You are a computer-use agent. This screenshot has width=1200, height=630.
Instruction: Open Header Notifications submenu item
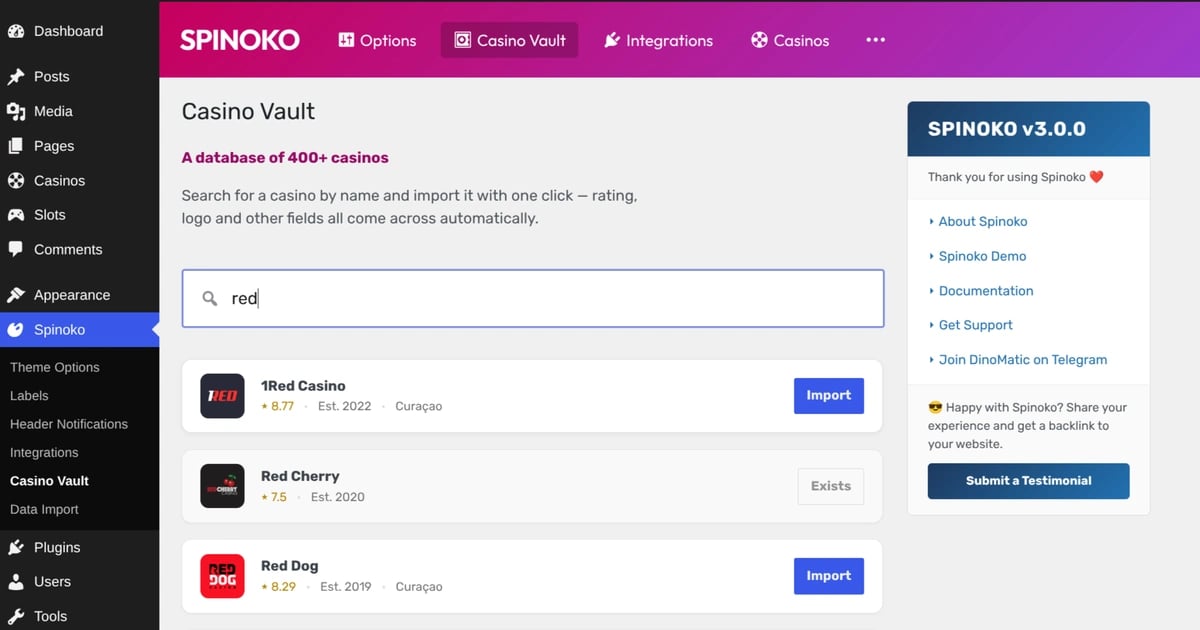[x=69, y=424]
